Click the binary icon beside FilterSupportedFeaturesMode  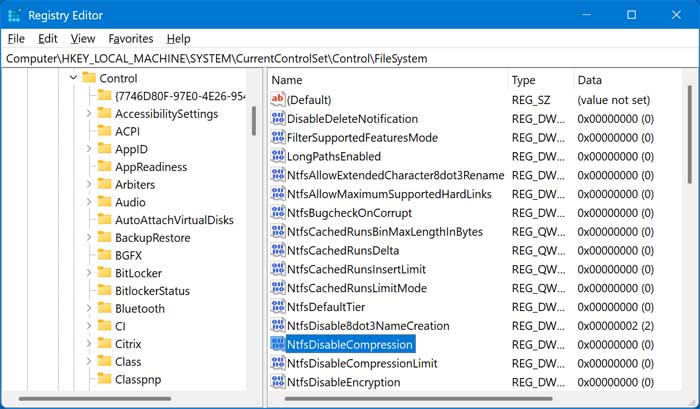pyautogui.click(x=278, y=137)
